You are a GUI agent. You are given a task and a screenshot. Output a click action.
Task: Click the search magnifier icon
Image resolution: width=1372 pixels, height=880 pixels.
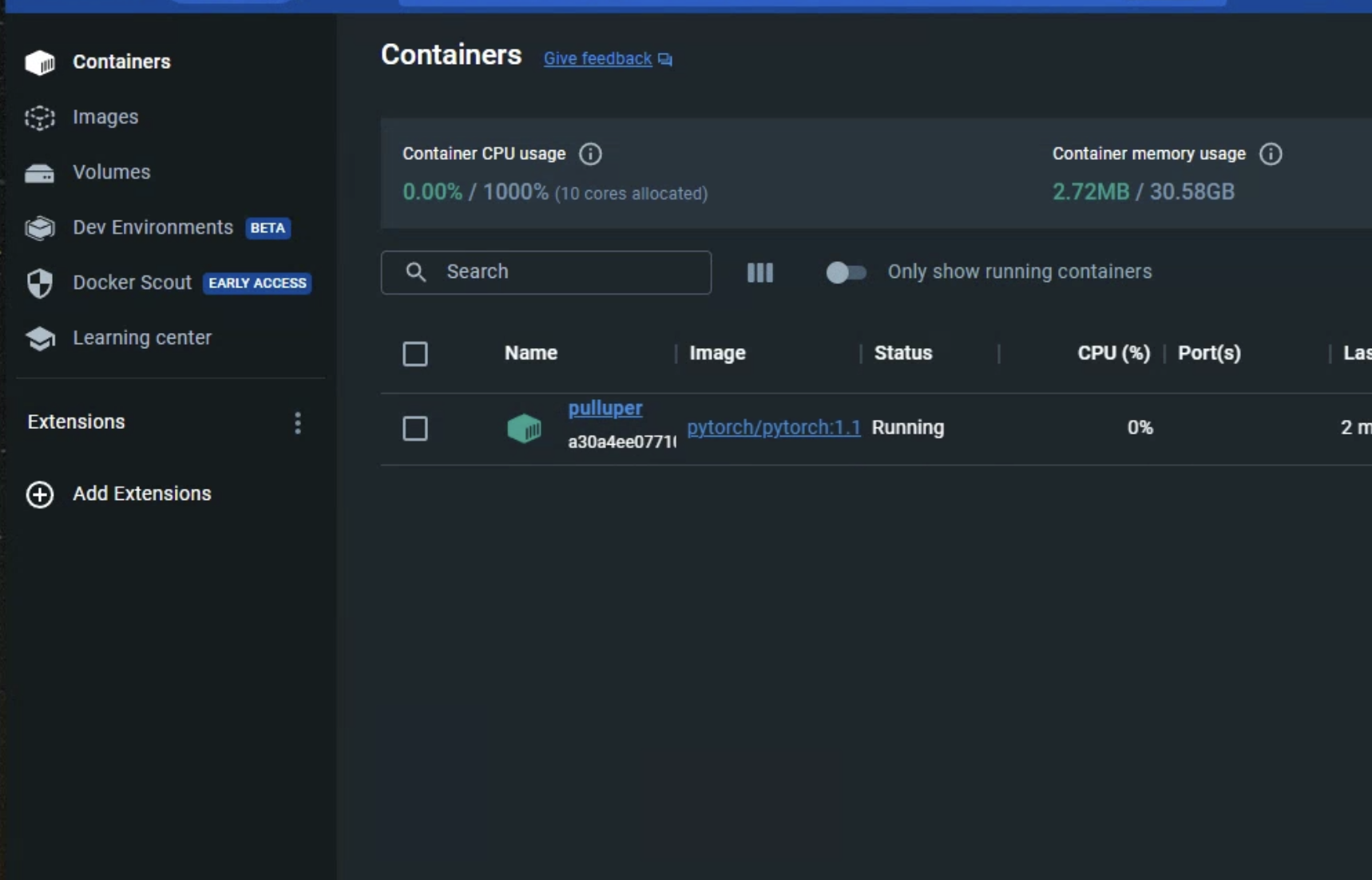click(416, 272)
